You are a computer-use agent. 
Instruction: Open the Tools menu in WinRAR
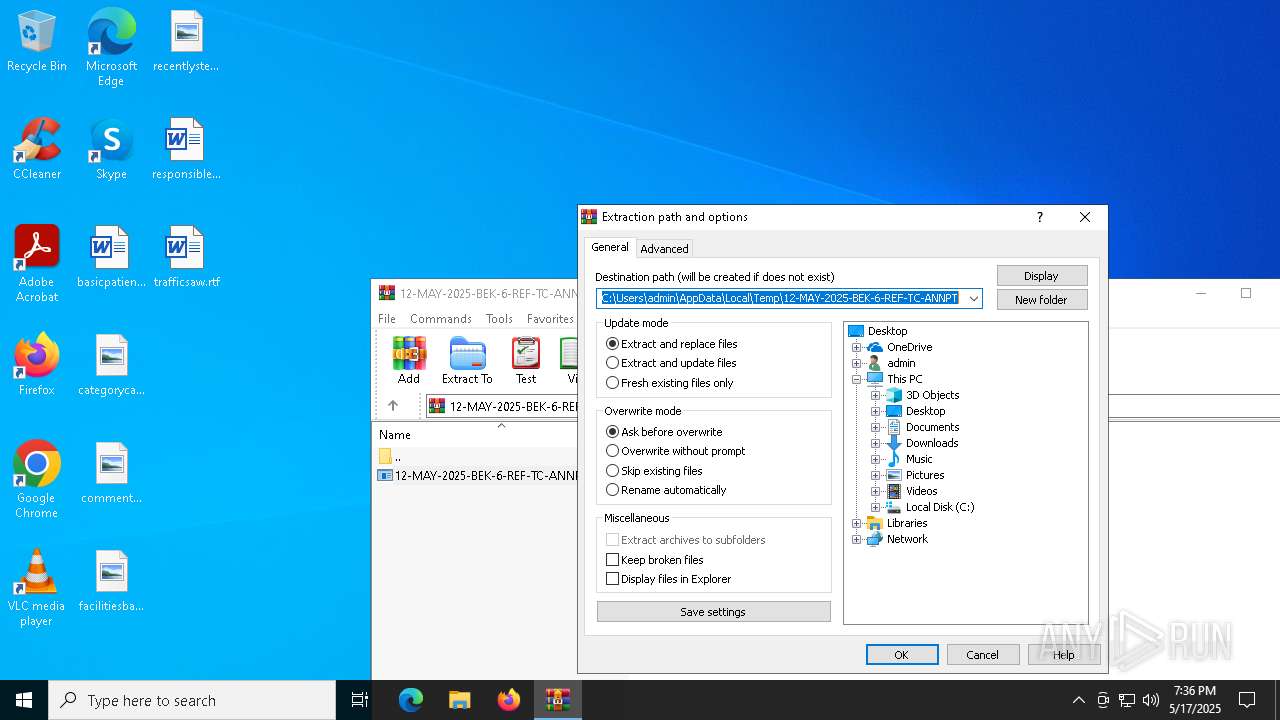pyautogui.click(x=499, y=319)
